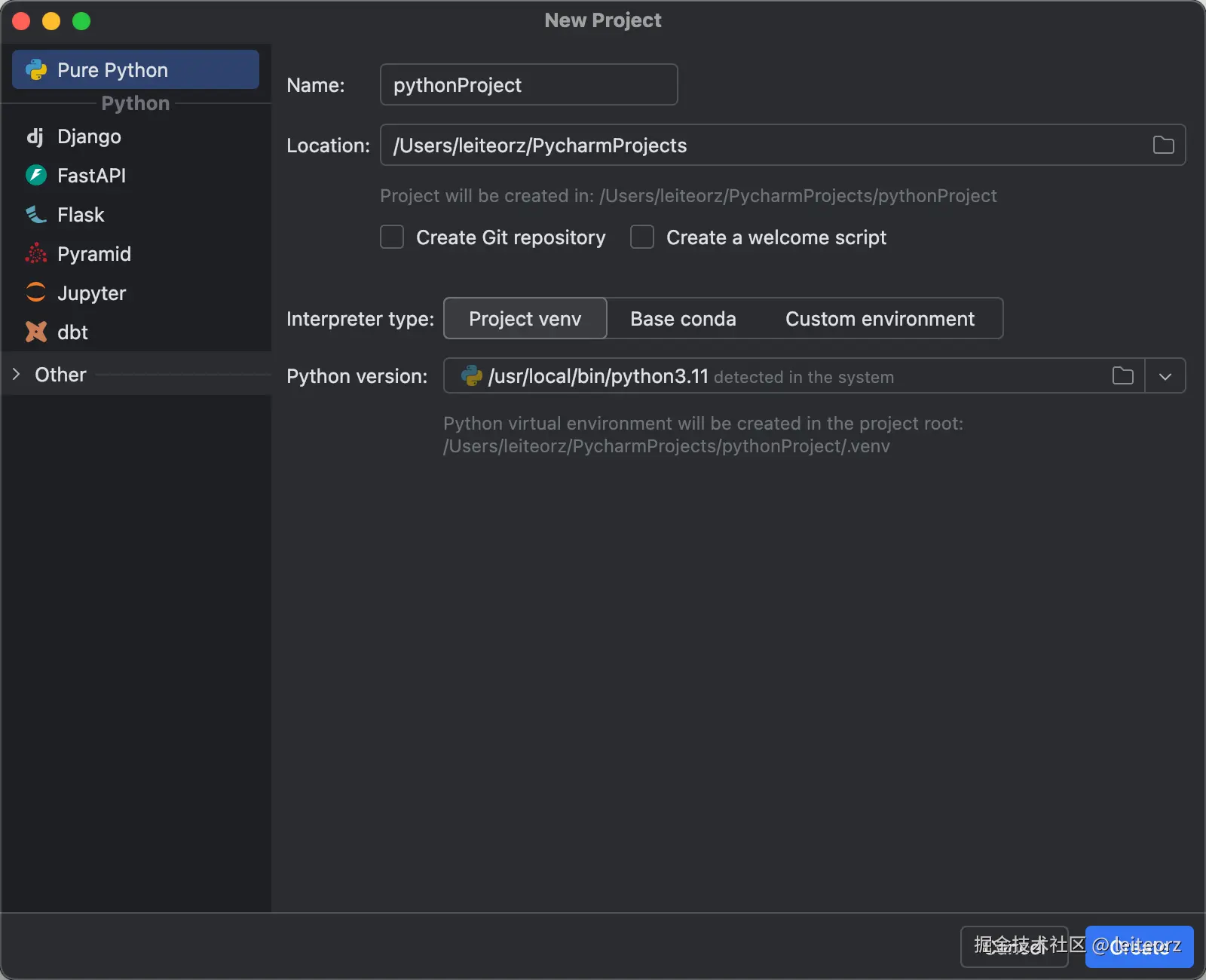Image resolution: width=1206 pixels, height=980 pixels.
Task: Expand the Other project types section
Action: click(x=17, y=375)
